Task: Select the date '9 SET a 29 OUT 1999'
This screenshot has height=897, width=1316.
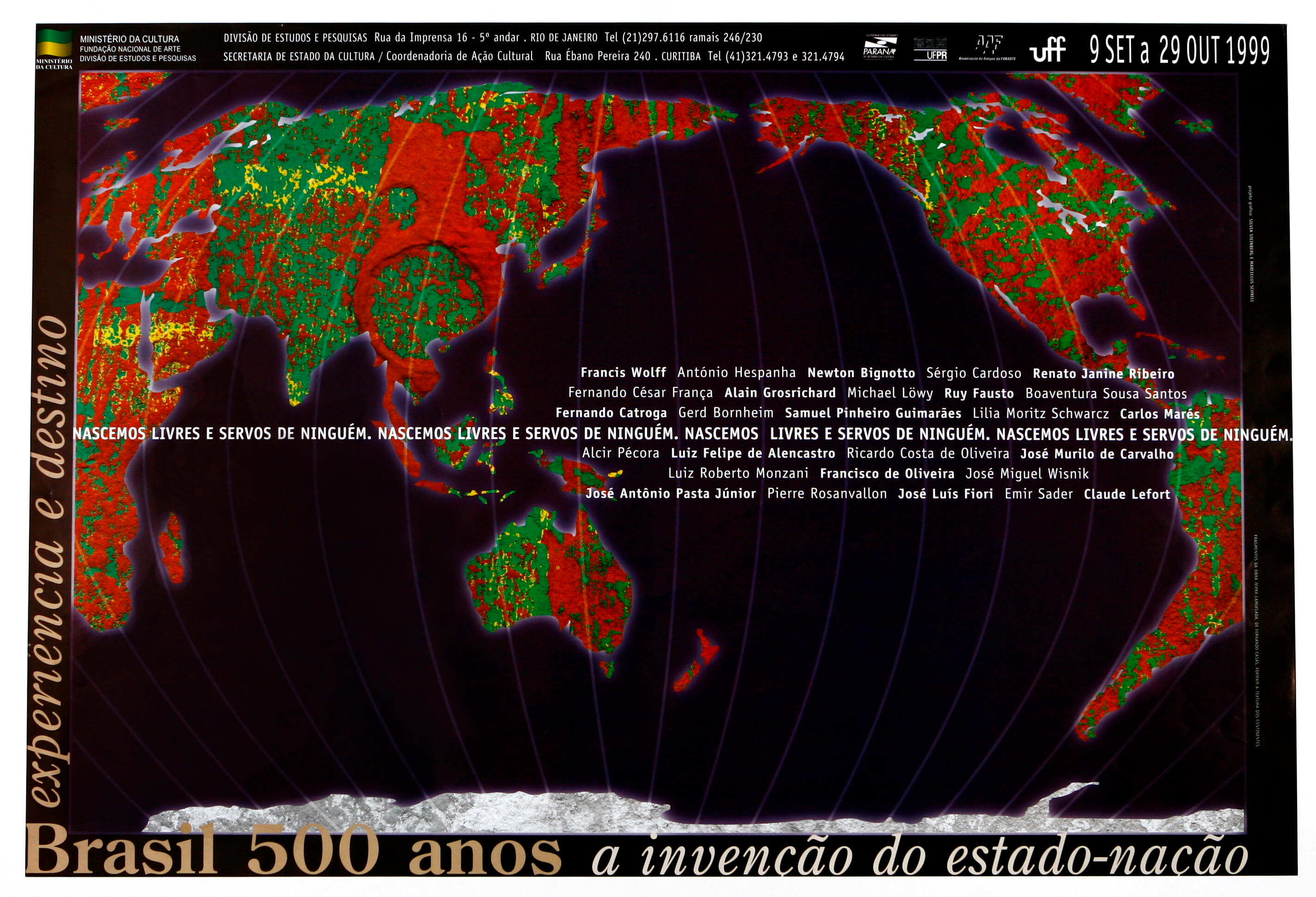Action: (1180, 50)
